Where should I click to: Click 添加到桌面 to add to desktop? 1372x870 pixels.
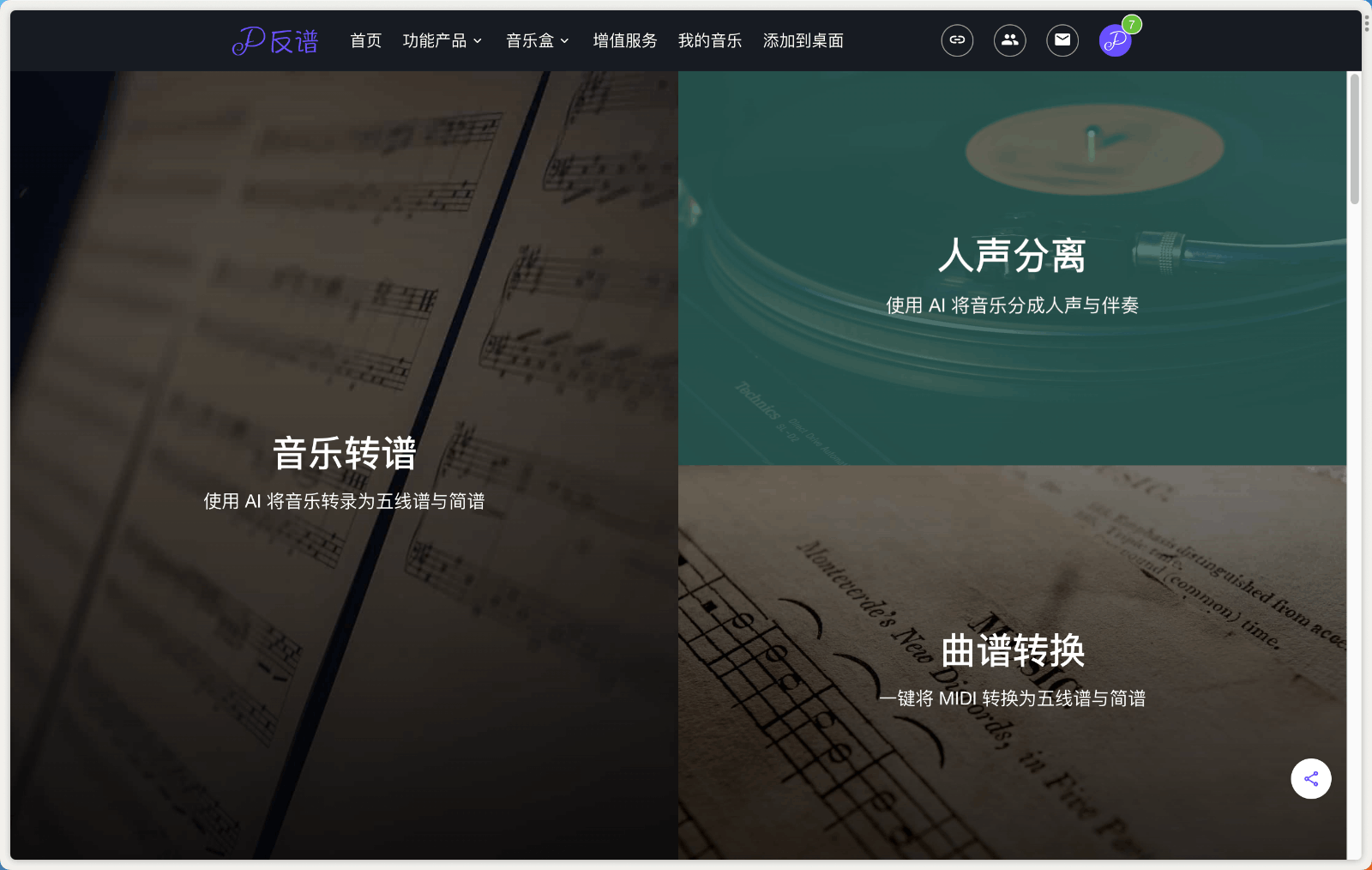coord(803,40)
